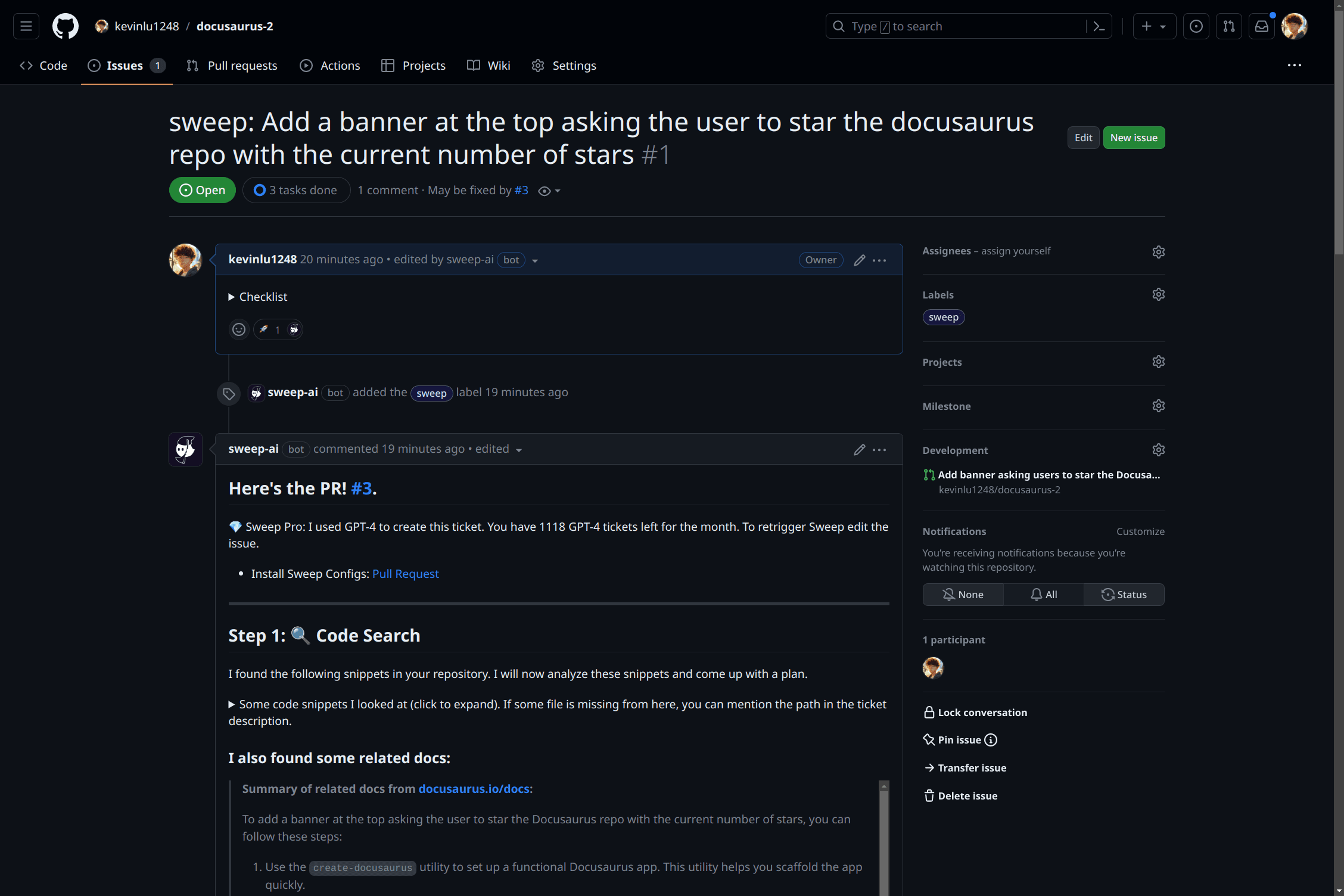Open the Create new plus dropdown
1344x896 pixels.
tap(1153, 26)
